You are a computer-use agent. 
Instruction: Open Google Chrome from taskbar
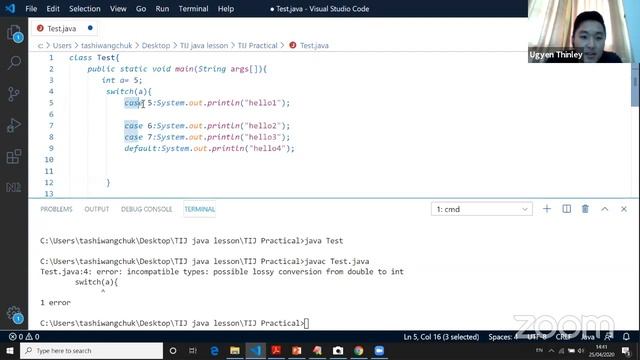(358, 351)
